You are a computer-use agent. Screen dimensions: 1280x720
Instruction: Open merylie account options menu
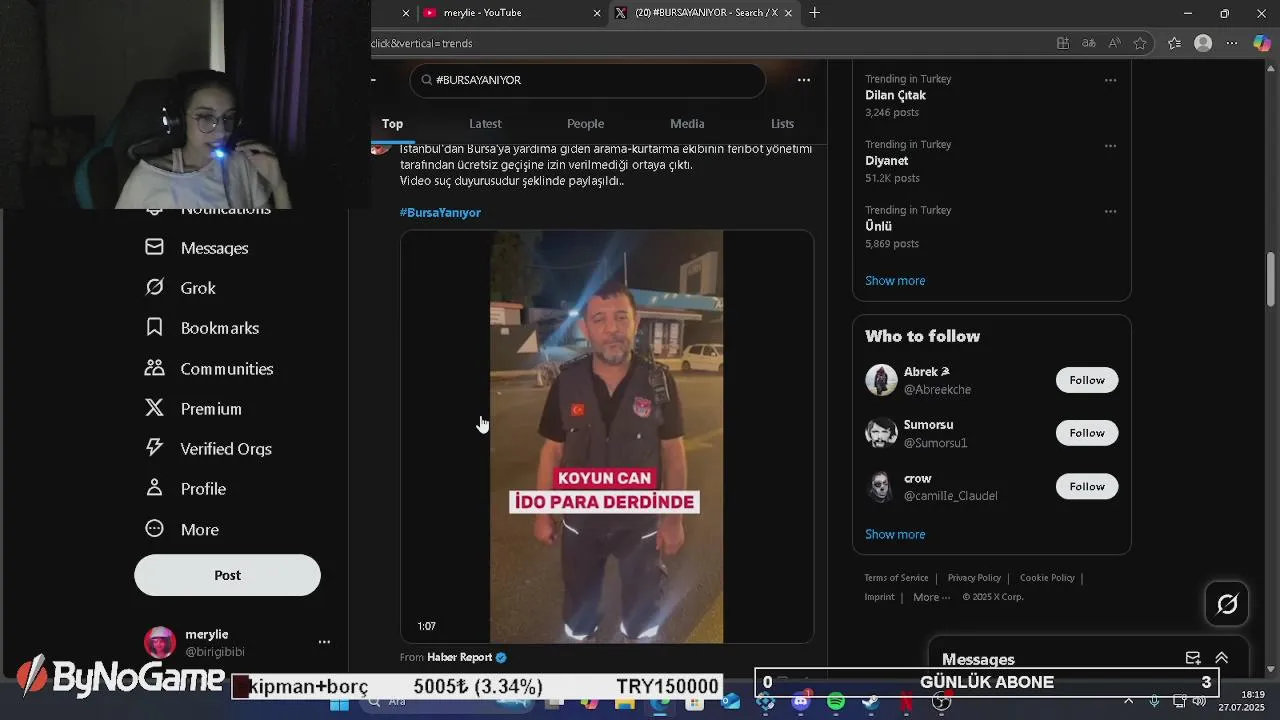324,642
